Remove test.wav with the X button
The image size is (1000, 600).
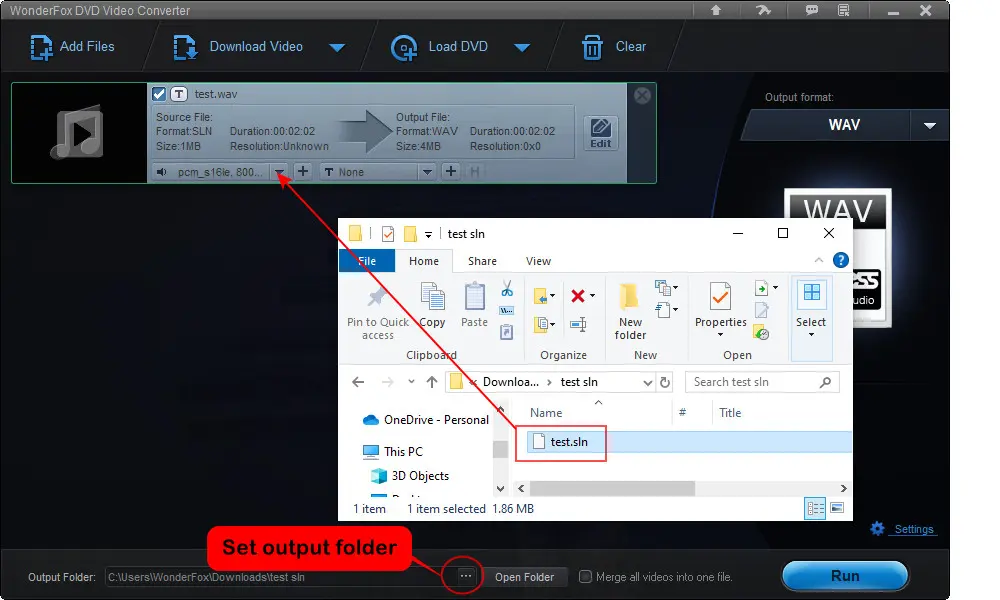[642, 96]
